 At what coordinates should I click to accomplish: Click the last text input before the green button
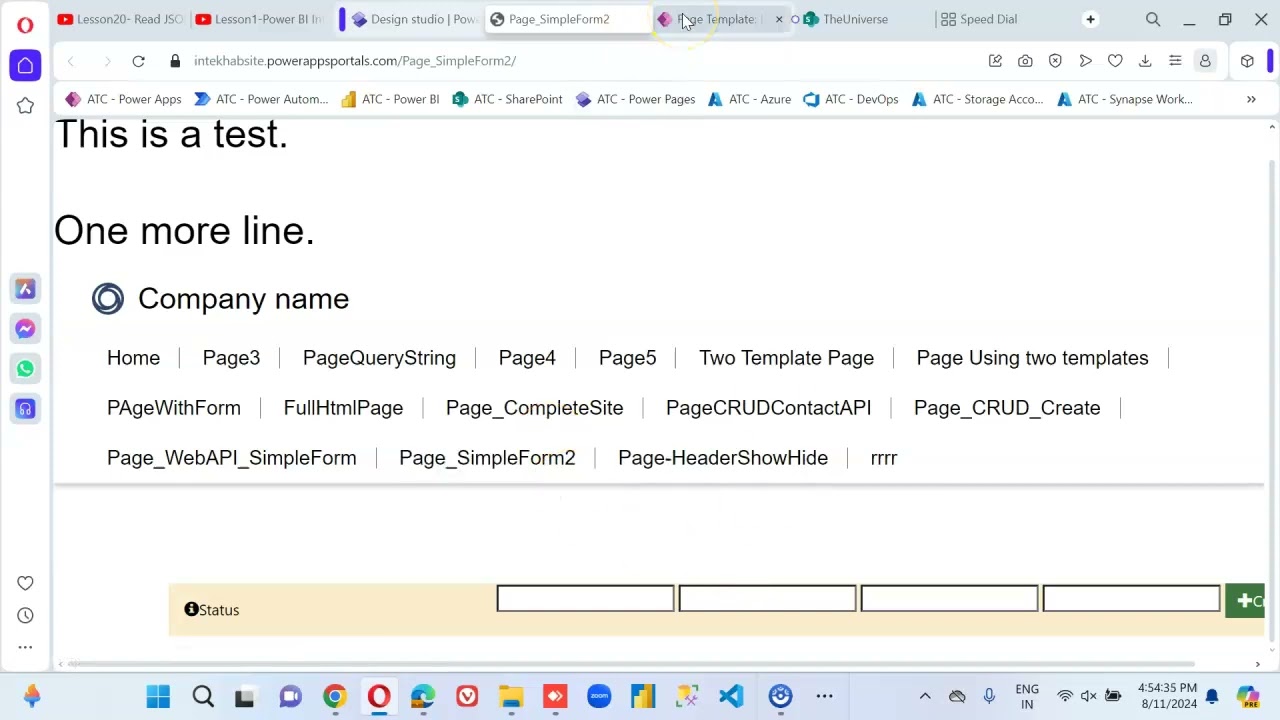tap(1131, 599)
